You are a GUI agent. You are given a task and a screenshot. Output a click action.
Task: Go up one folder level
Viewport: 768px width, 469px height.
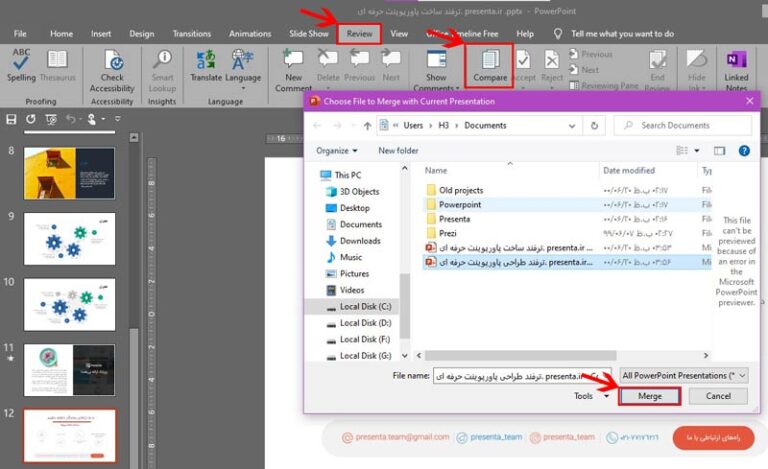click(367, 126)
